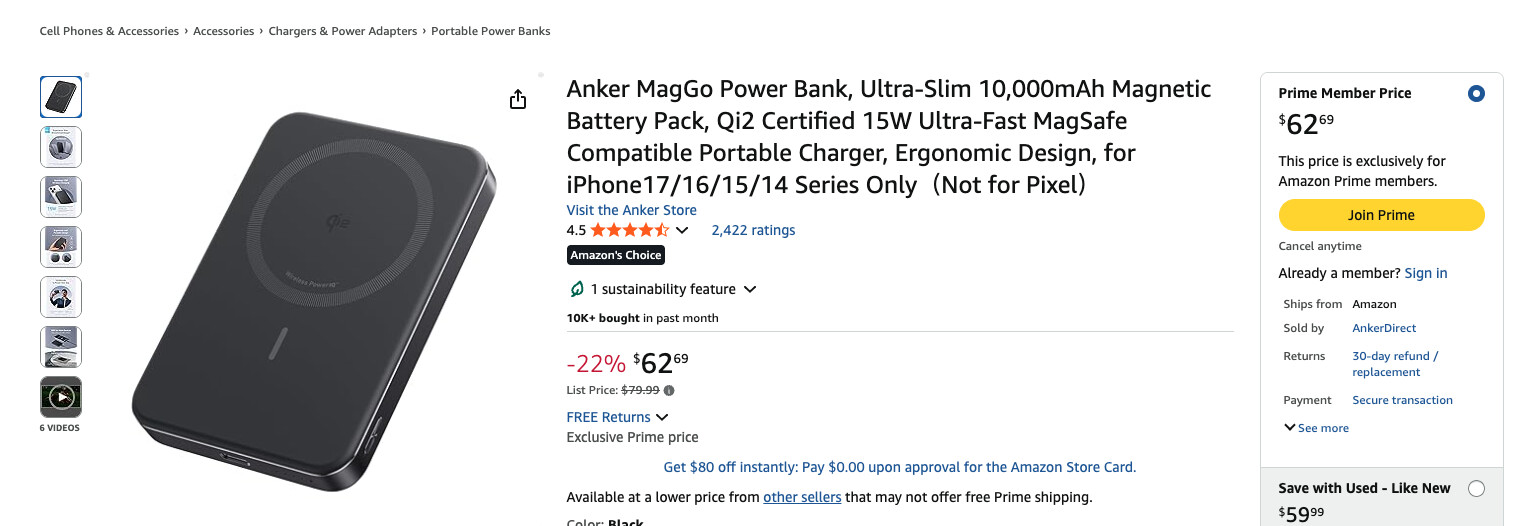Open the Portable Power Banks breadcrumb

click(491, 31)
